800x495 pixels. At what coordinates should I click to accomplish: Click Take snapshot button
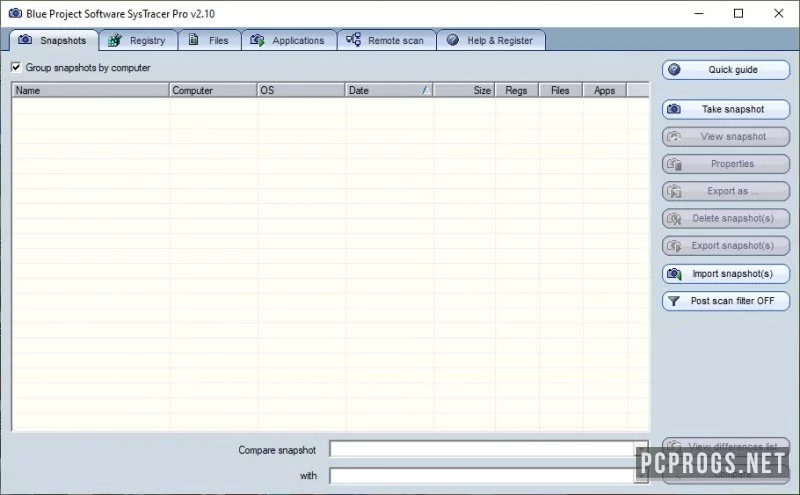(726, 109)
